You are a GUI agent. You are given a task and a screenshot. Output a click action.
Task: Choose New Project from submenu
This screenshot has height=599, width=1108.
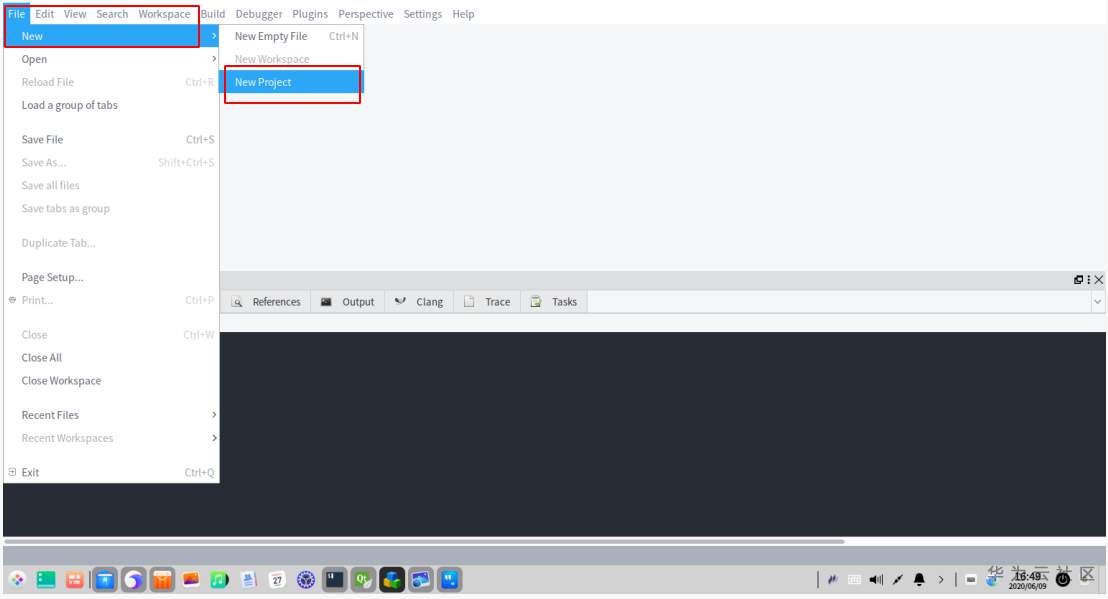292,82
